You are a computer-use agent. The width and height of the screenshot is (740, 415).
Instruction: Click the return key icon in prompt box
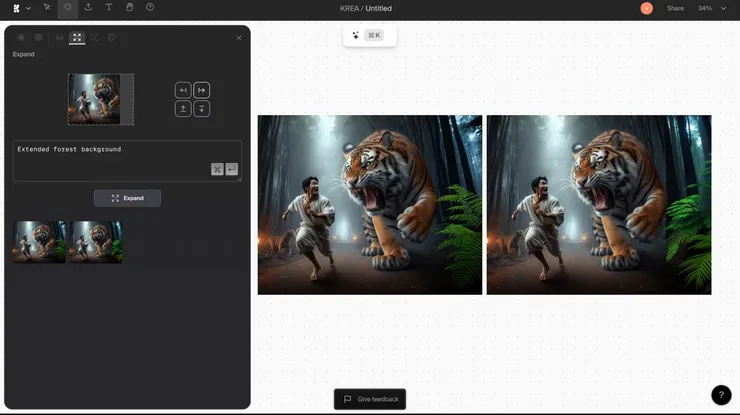[x=232, y=169]
